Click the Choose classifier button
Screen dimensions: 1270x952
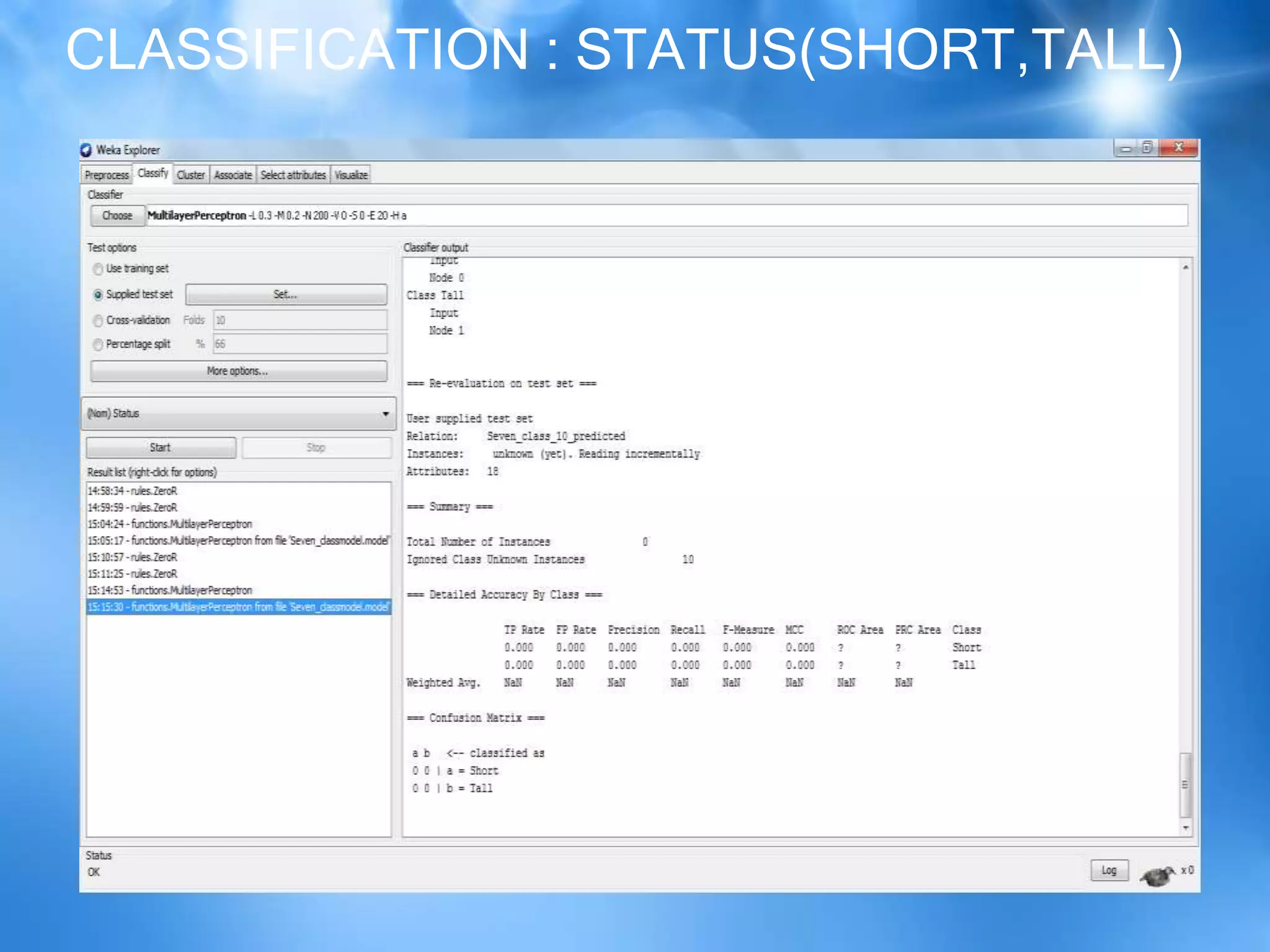tap(117, 216)
